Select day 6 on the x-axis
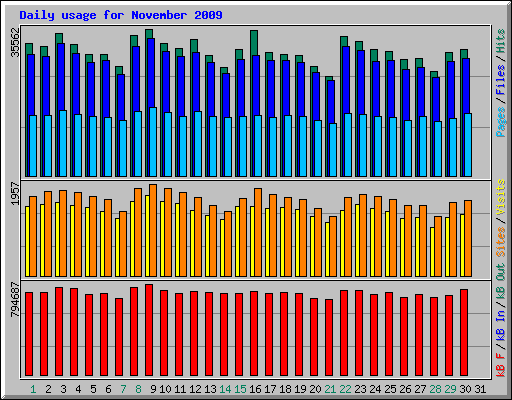This screenshot has width=512, height=400. 108,389
